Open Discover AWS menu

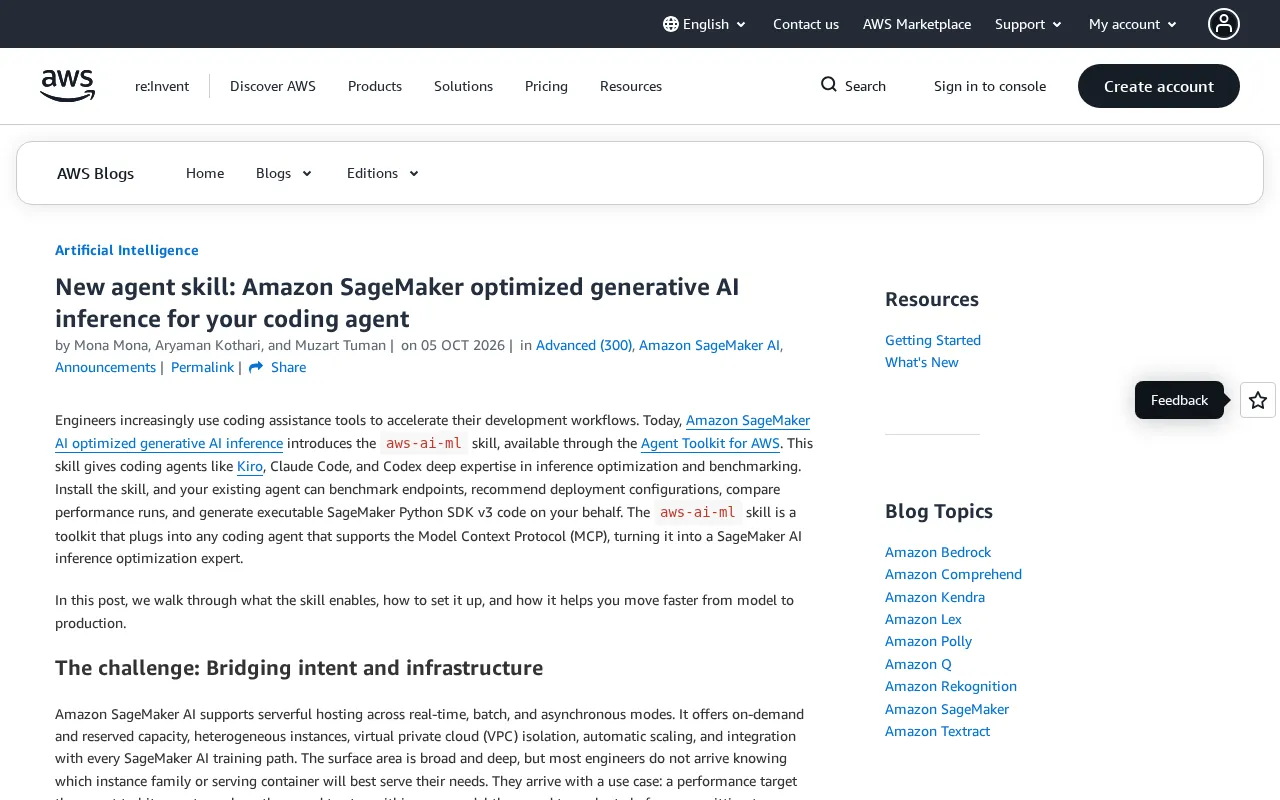click(273, 86)
